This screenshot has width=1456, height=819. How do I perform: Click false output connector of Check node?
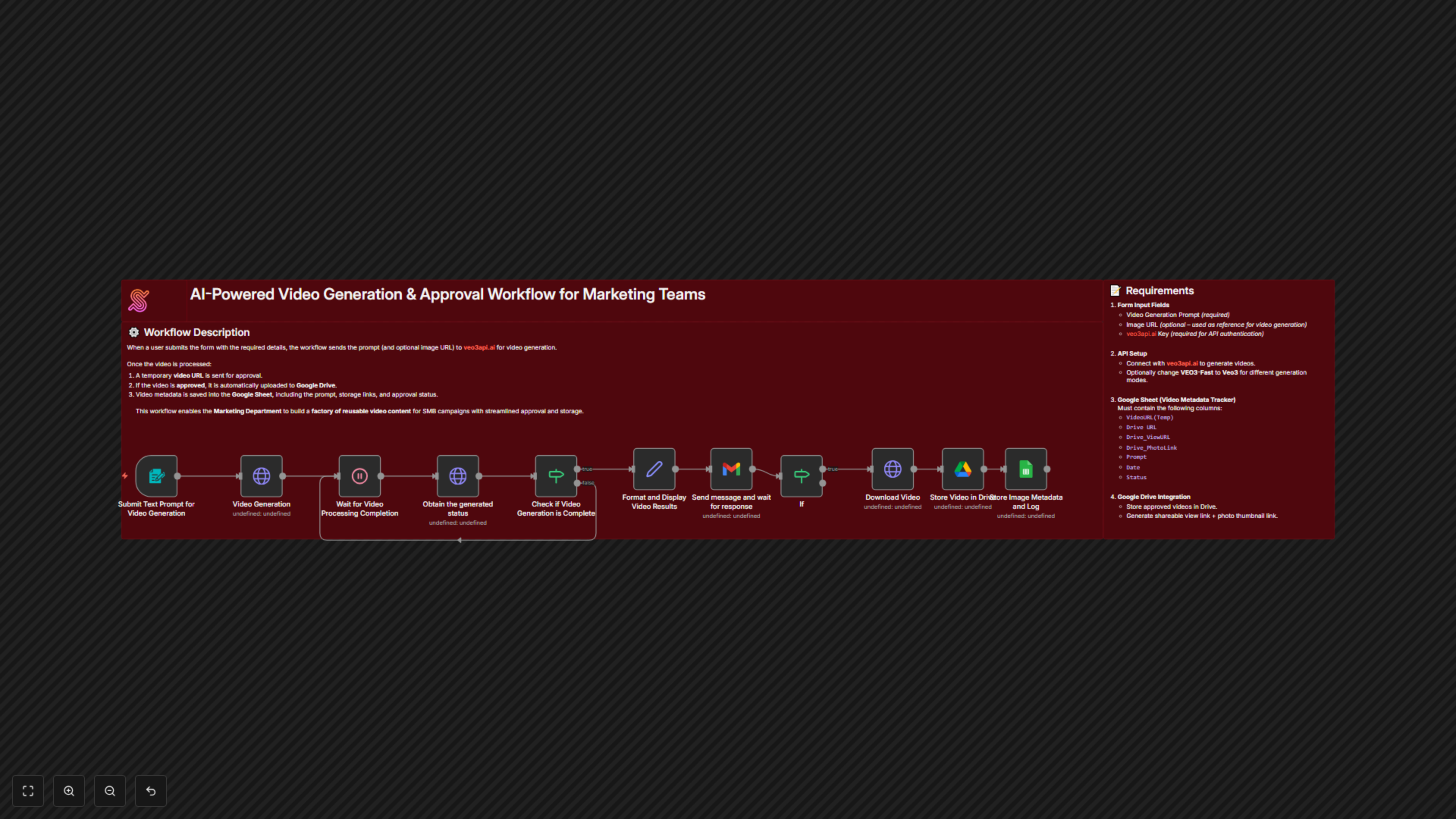(577, 483)
